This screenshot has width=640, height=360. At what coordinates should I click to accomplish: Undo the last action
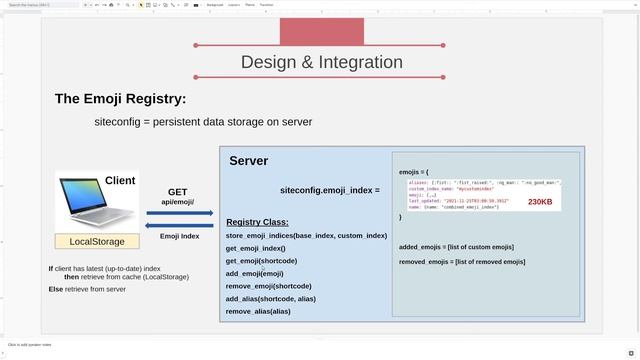point(97,5)
